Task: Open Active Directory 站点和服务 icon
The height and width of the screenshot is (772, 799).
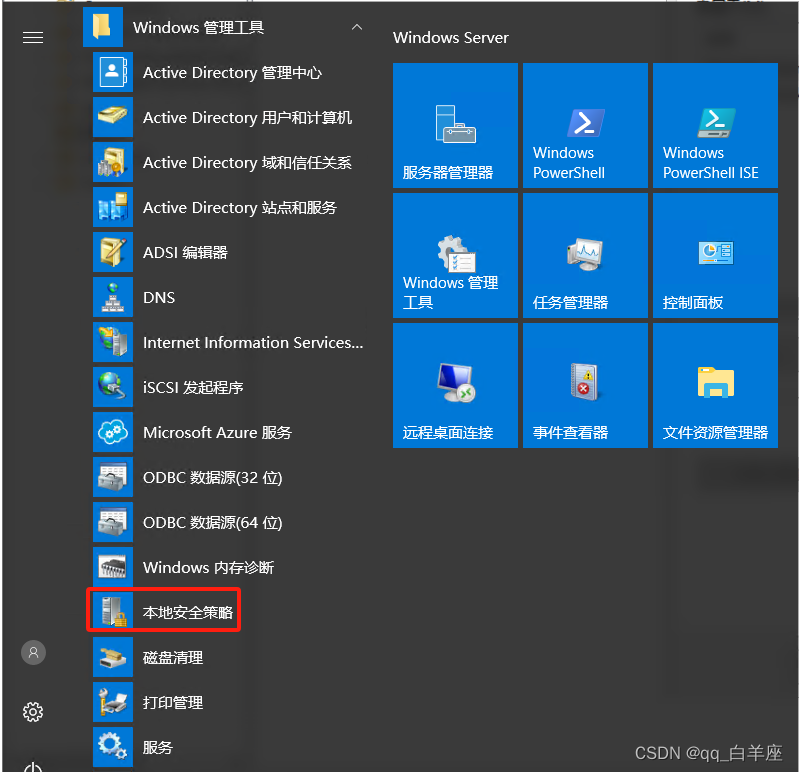Action: pos(113,207)
